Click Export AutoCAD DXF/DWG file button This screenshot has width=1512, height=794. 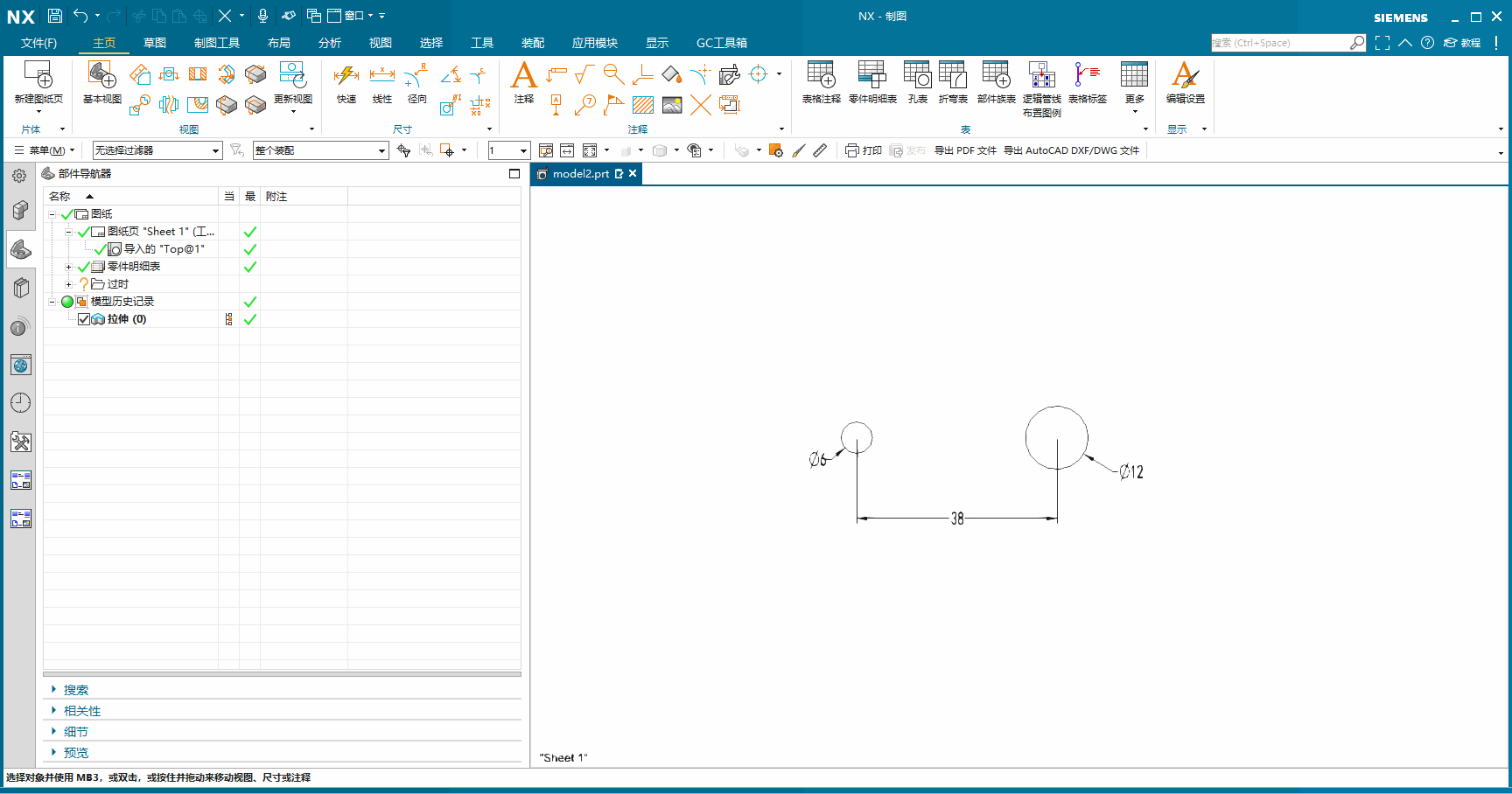1071,150
